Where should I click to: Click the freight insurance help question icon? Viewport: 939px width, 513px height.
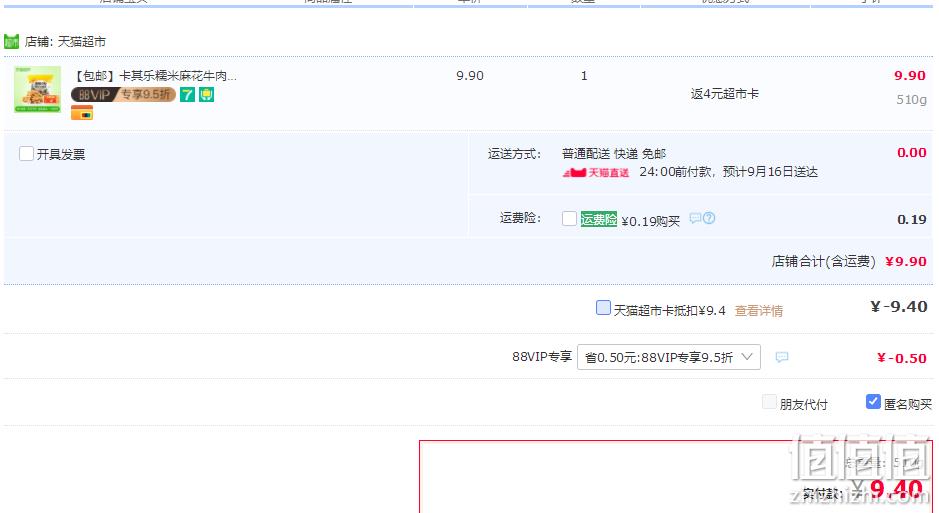click(709, 218)
